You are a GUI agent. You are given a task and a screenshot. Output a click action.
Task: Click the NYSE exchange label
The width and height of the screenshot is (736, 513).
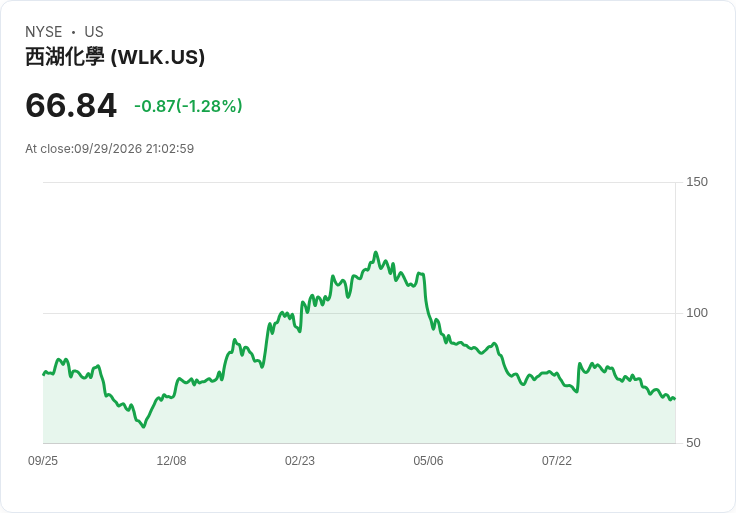[44, 32]
